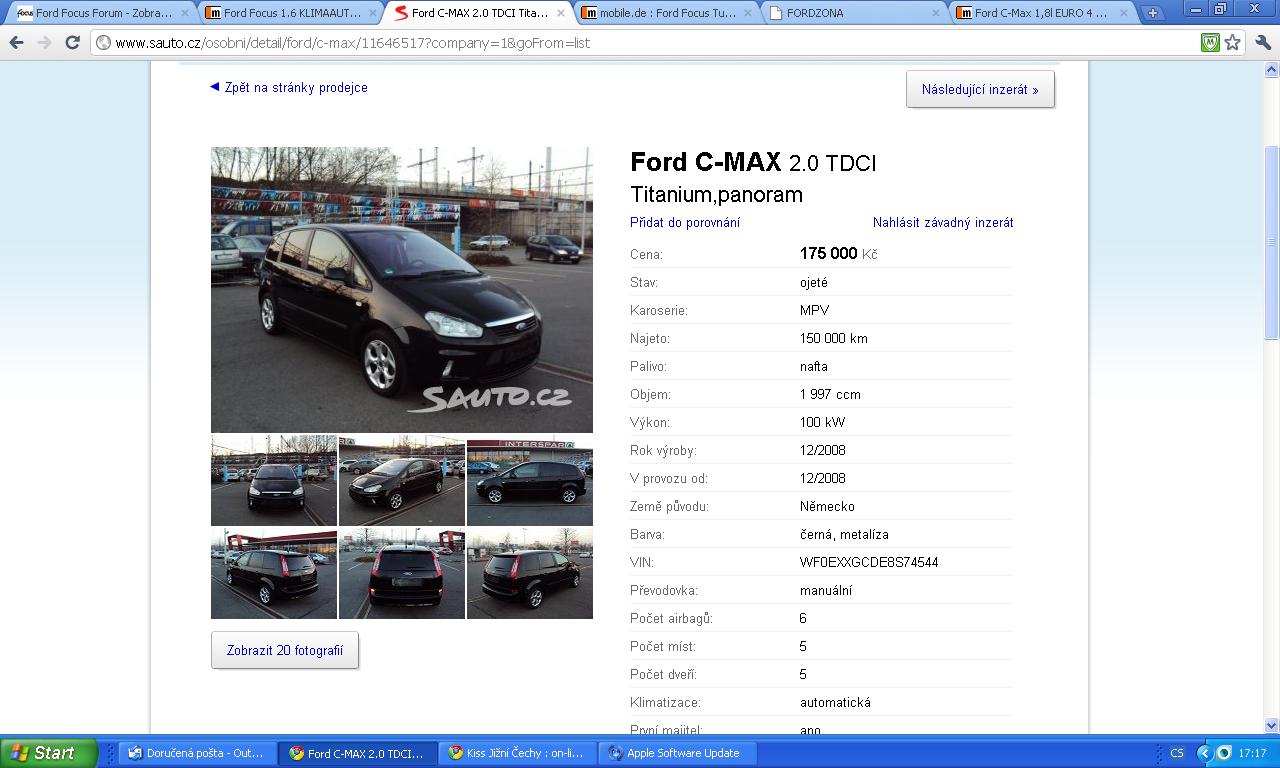
Task: Select the side-view thumbnail with the Interspar sign
Action: (530, 481)
